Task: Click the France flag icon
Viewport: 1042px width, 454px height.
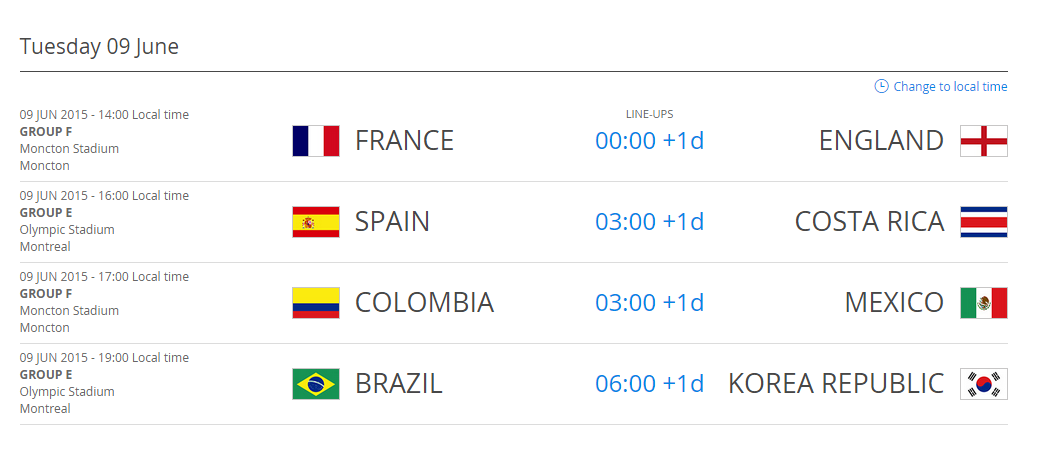Action: [x=316, y=141]
